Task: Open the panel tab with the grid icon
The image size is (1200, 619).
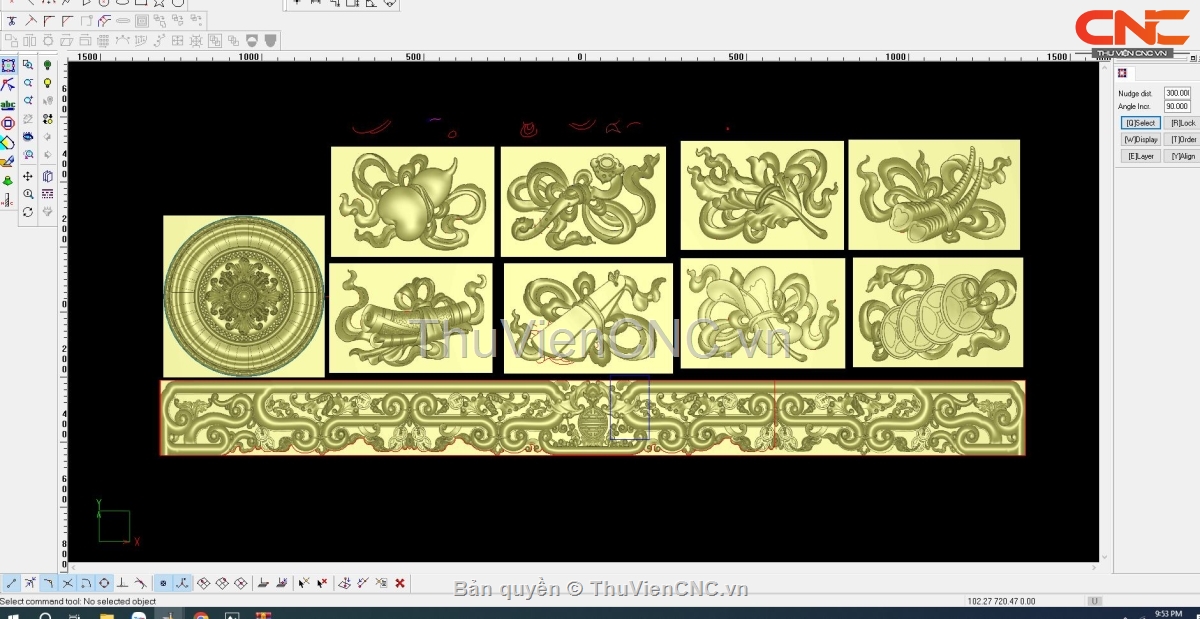Action: click(1123, 73)
